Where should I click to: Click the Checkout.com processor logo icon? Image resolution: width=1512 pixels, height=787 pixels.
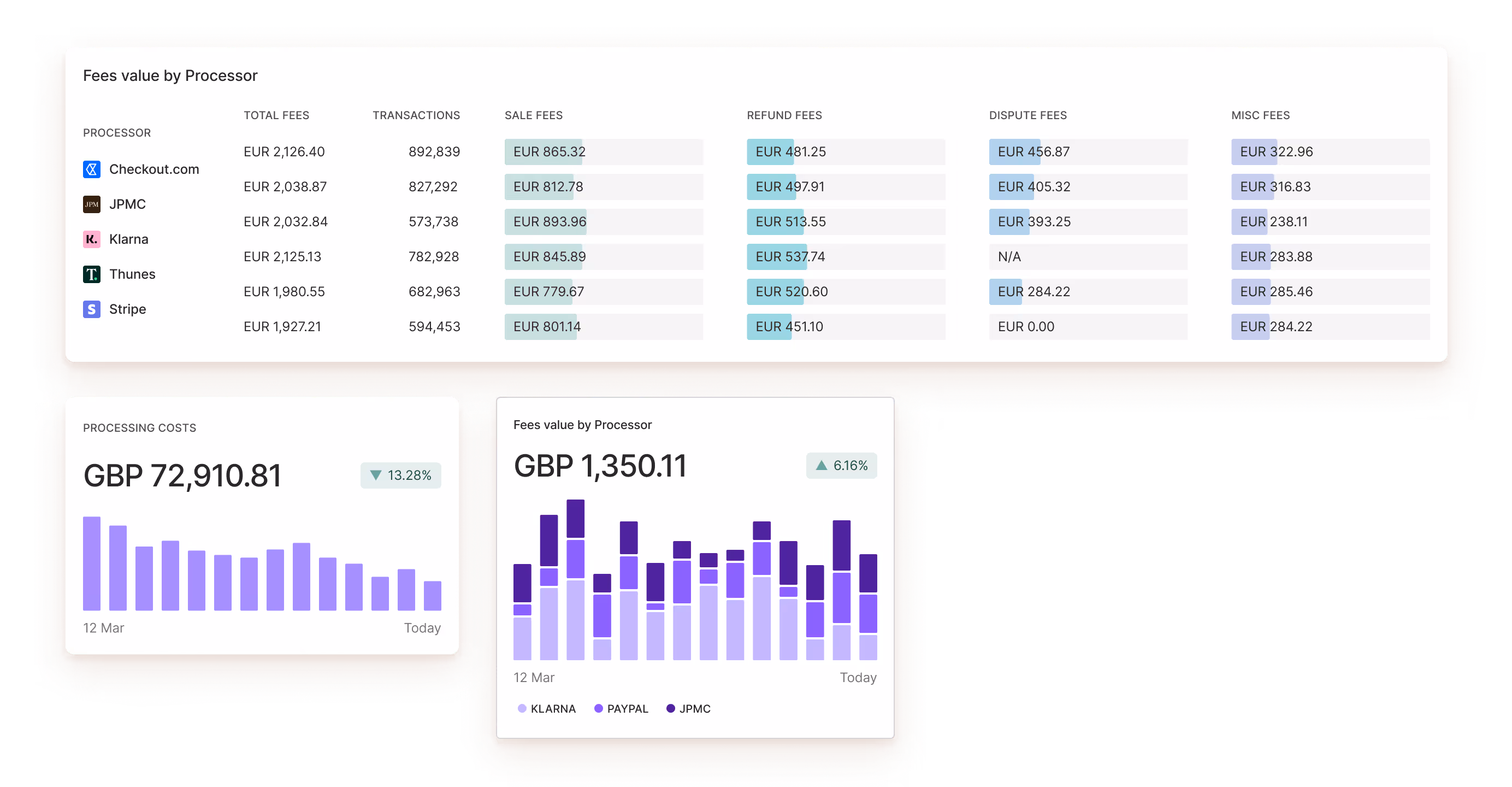point(92,169)
